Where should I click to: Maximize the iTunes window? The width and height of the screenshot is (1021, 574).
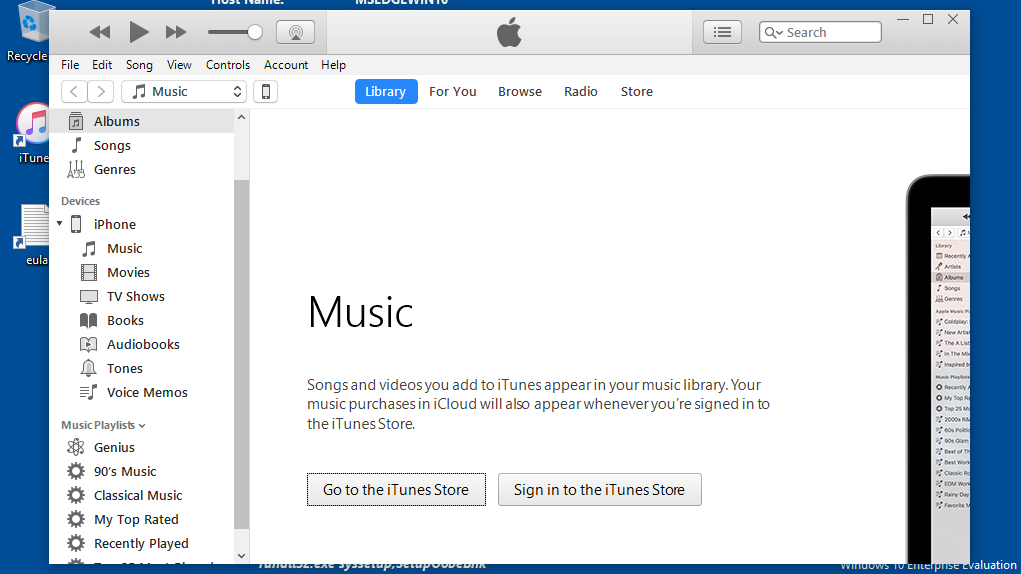(928, 20)
